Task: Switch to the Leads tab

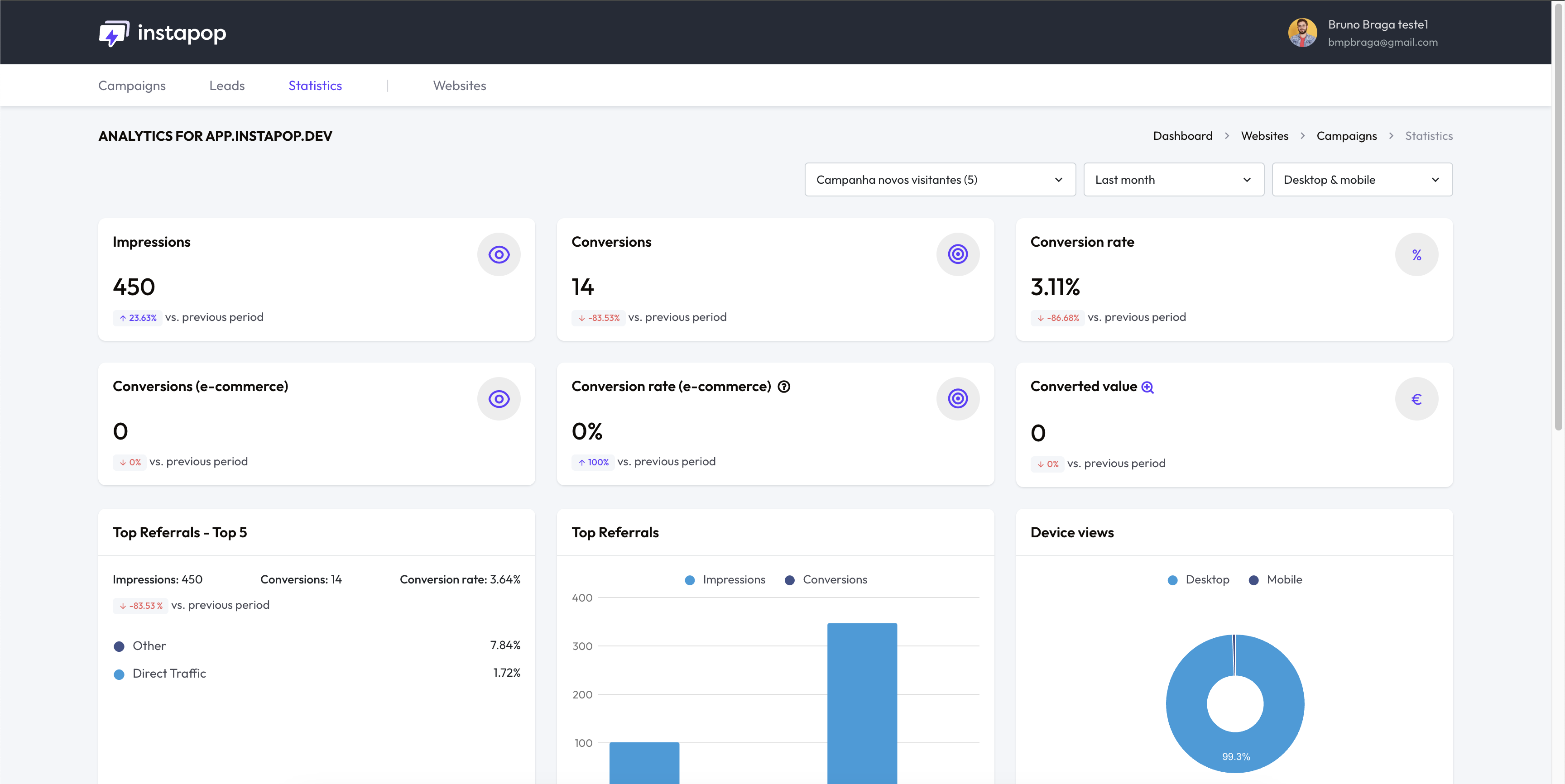Action: 226,86
